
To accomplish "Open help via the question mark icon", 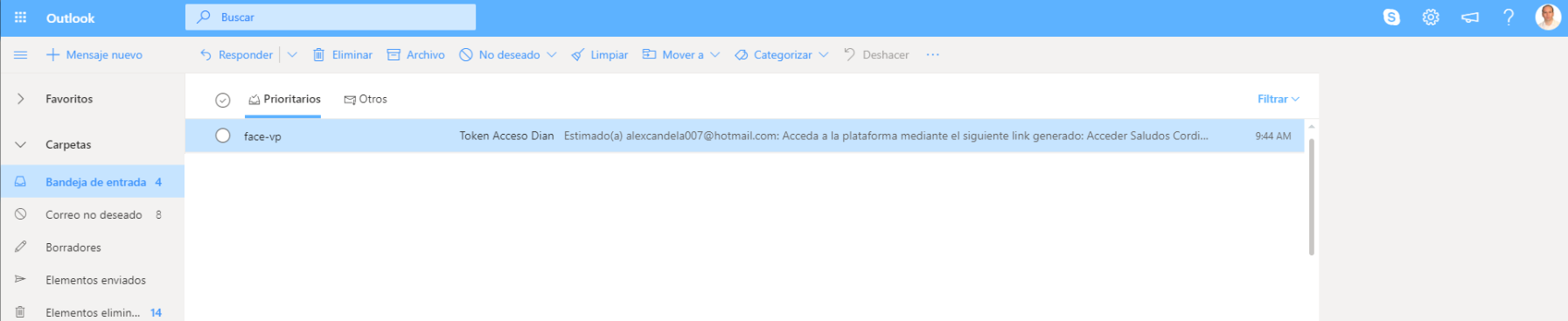I will pos(1509,17).
